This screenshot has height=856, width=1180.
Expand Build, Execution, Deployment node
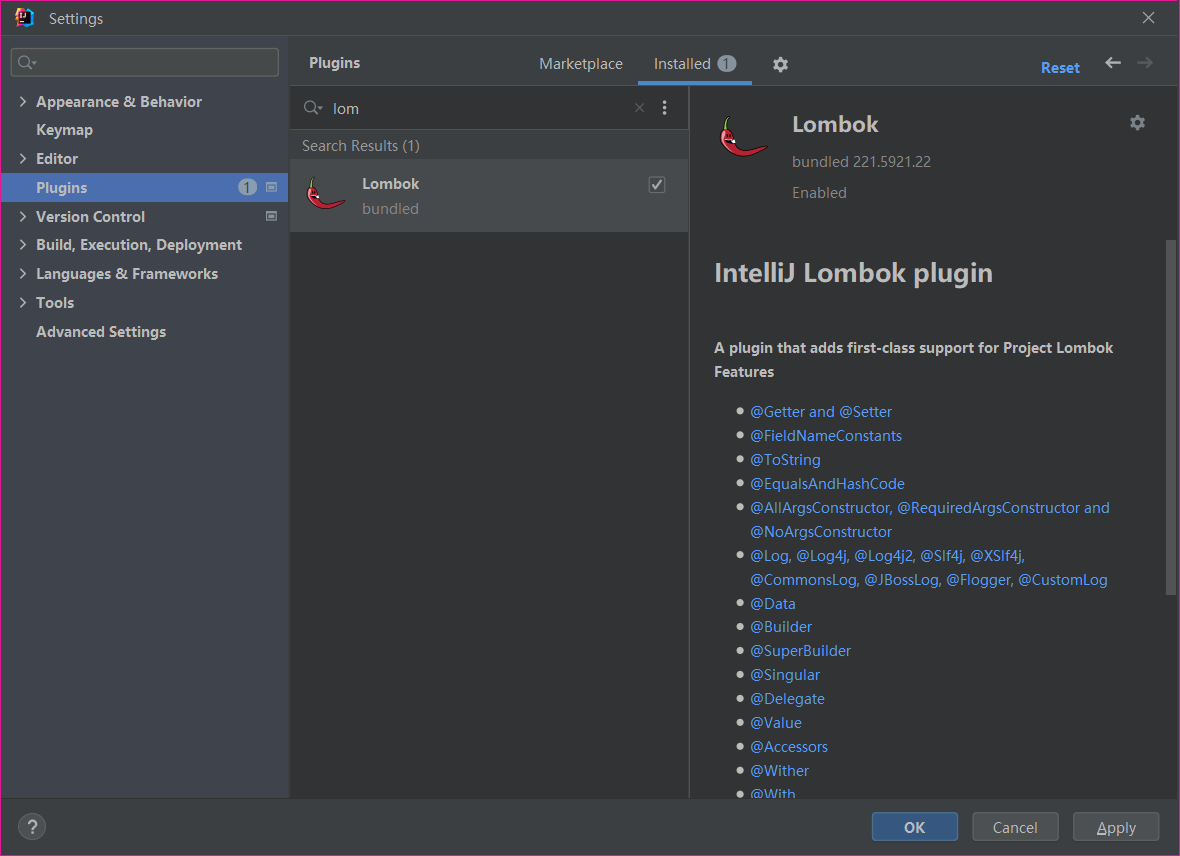coord(23,245)
